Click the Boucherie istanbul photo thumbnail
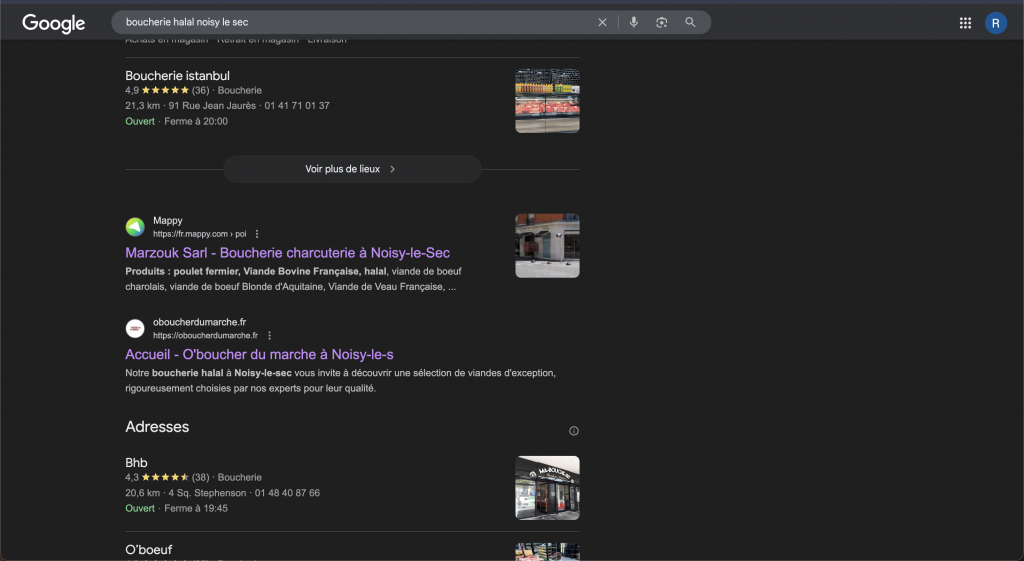Viewport: 1024px width, 561px height. tap(547, 101)
